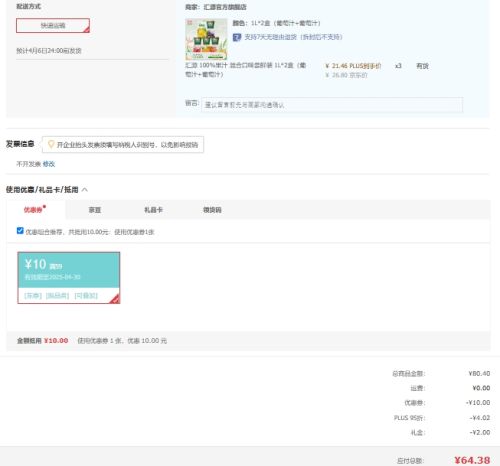Screen dimensions: 500x466
Task: Click the red checkmark corner on ¥10 coupon
Action: pos(115,299)
